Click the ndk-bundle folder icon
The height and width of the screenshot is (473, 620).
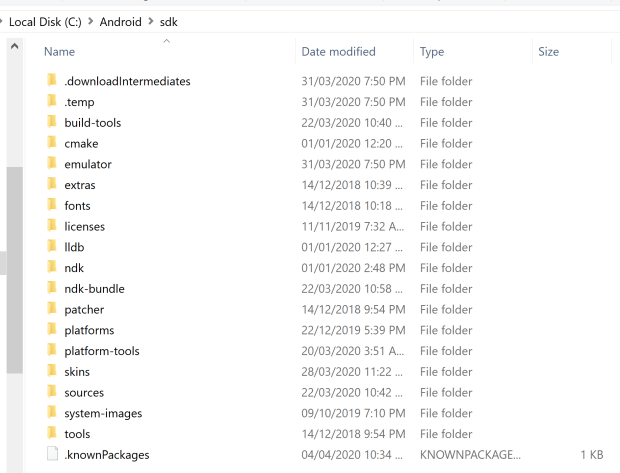(52, 288)
